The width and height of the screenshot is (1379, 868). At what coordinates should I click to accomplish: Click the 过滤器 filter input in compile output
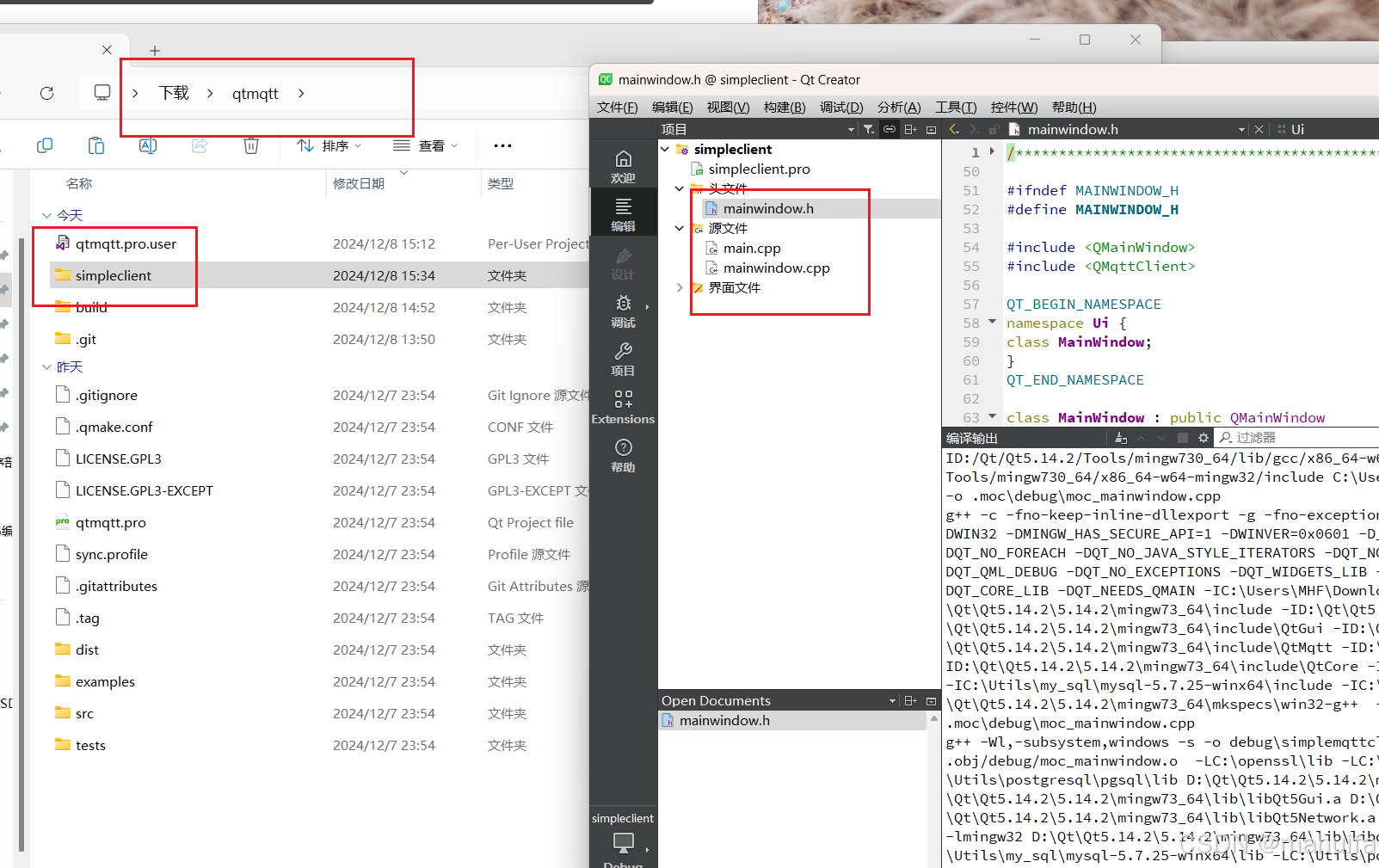click(1298, 438)
